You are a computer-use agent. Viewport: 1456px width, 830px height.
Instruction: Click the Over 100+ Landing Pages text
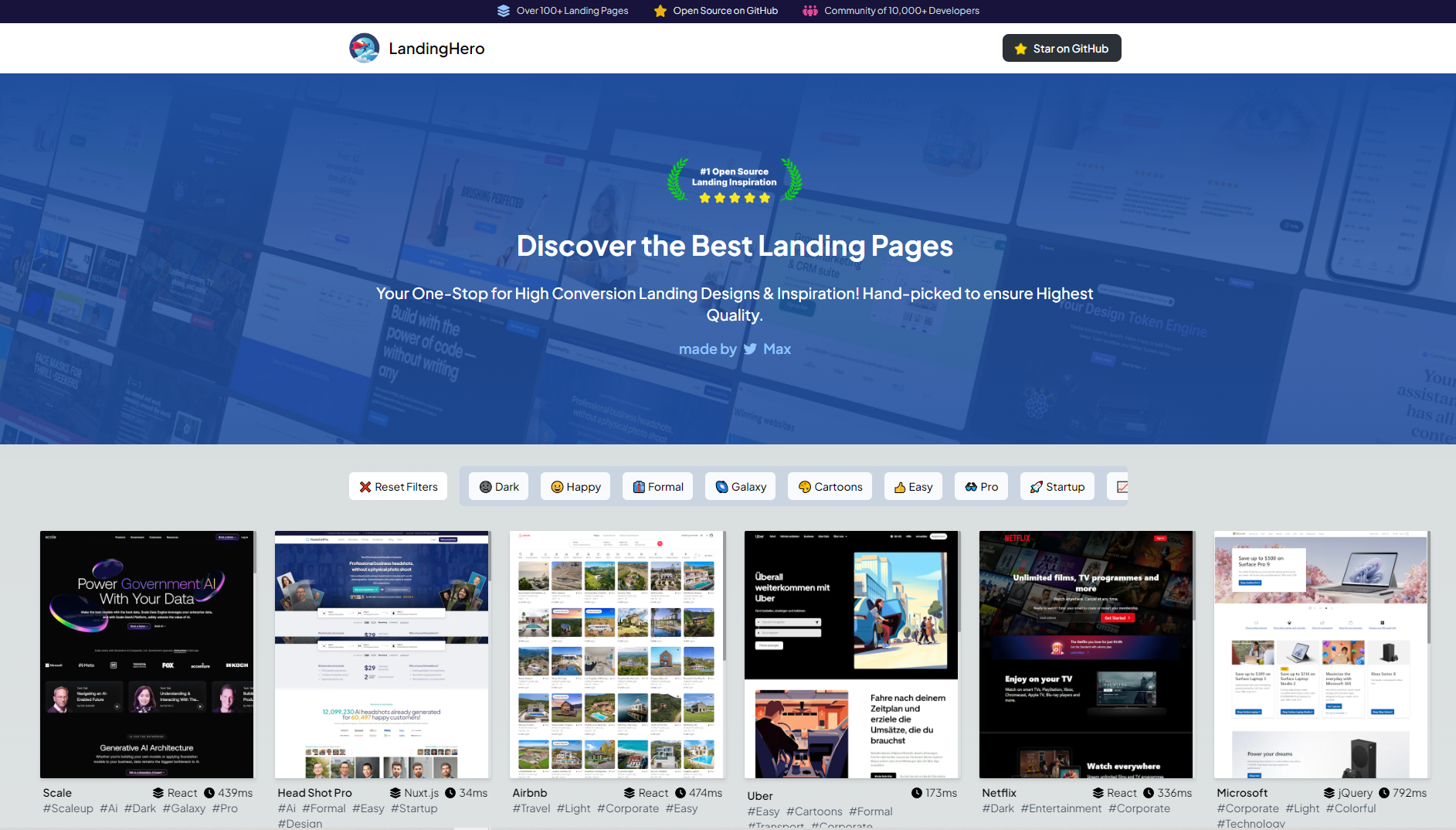[x=572, y=11]
